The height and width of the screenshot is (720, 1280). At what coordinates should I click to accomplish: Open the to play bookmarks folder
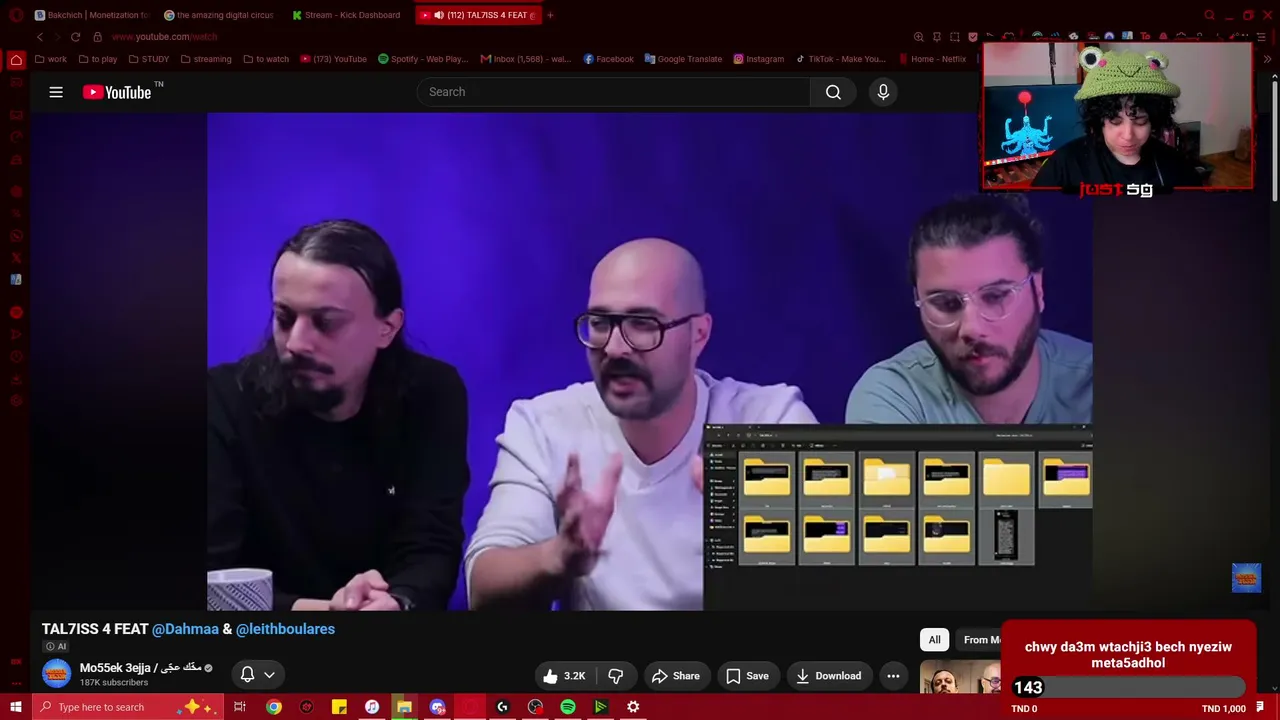click(97, 59)
